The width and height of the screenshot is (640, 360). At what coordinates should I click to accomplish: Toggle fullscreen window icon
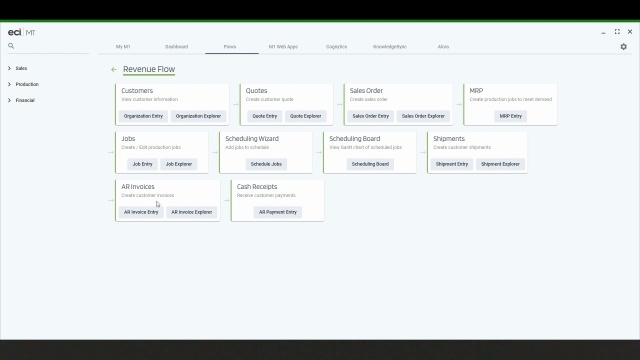coord(617,31)
